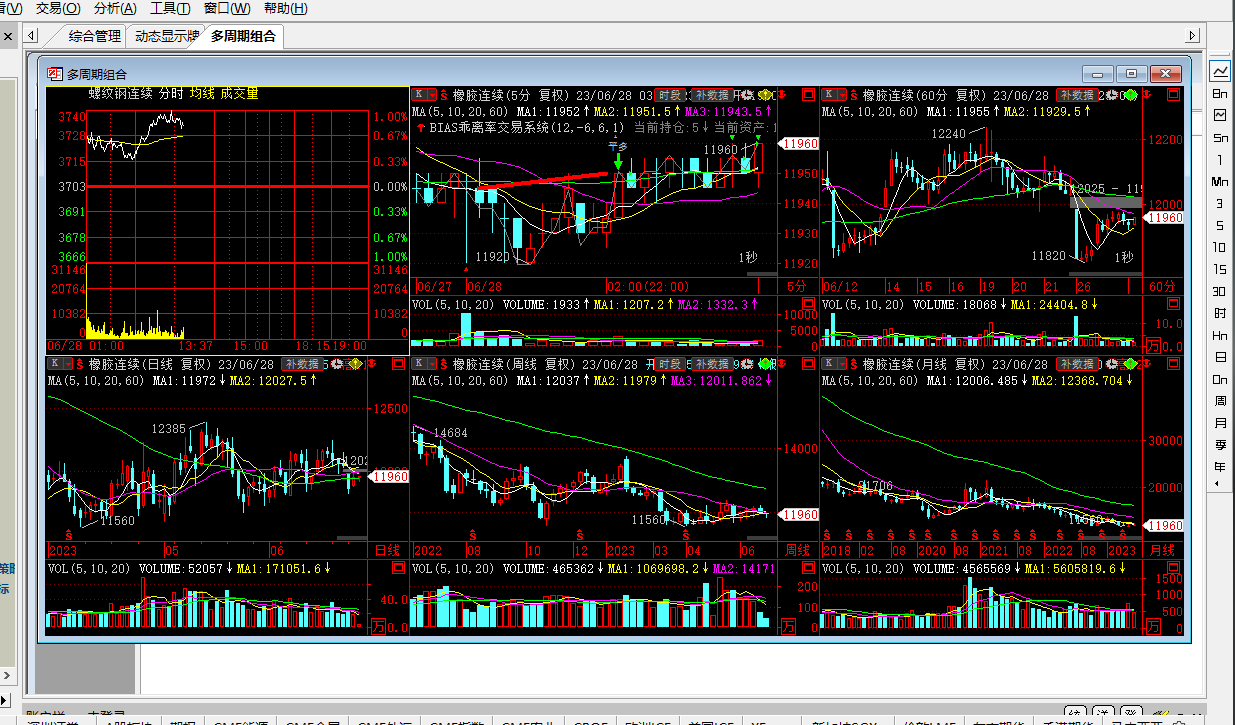
Task: Select the time-sharing line chart icon in right sidebar
Action: coord(1220,71)
